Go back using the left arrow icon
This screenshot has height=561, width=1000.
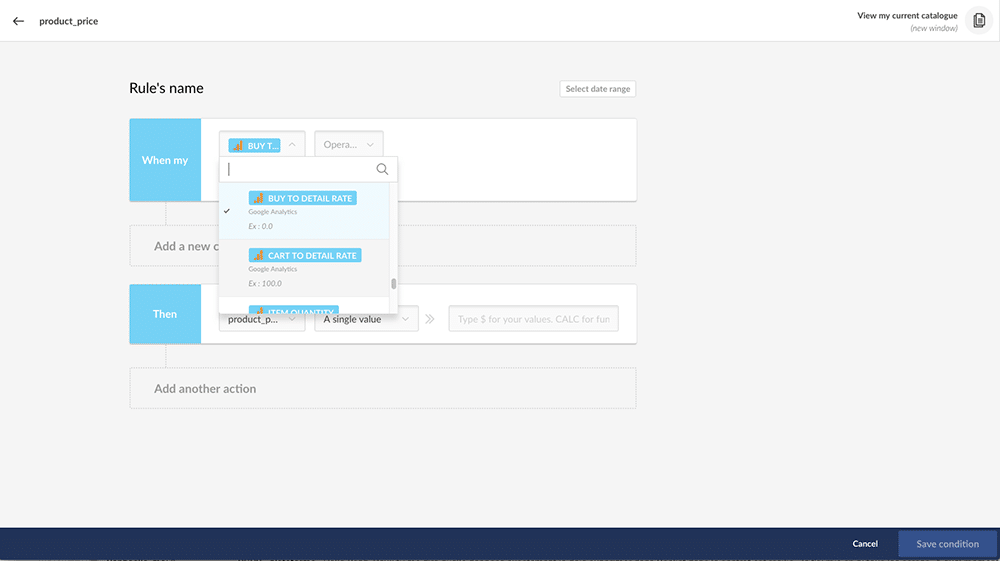pyautogui.click(x=18, y=21)
